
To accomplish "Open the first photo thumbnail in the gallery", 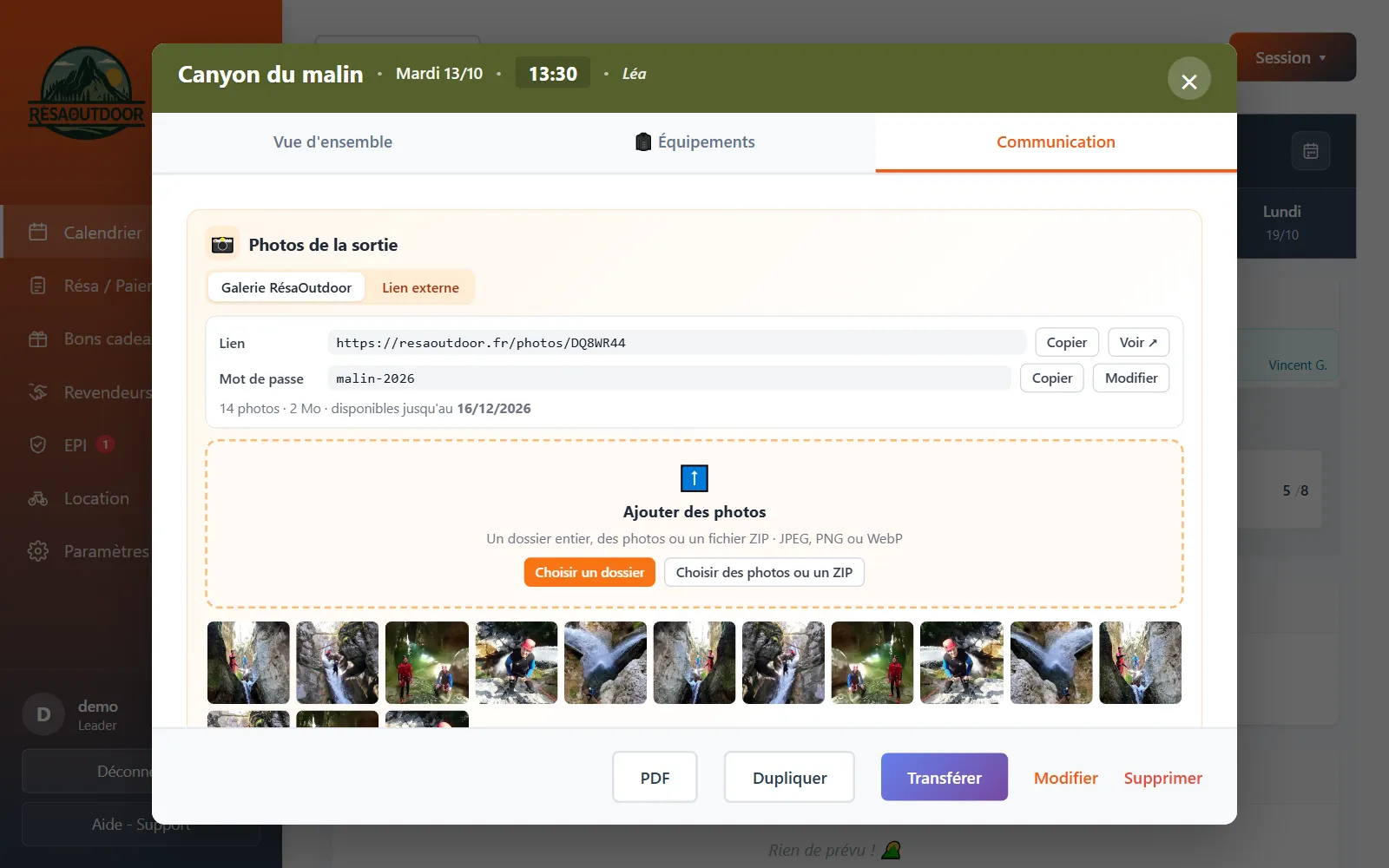I will (248, 662).
